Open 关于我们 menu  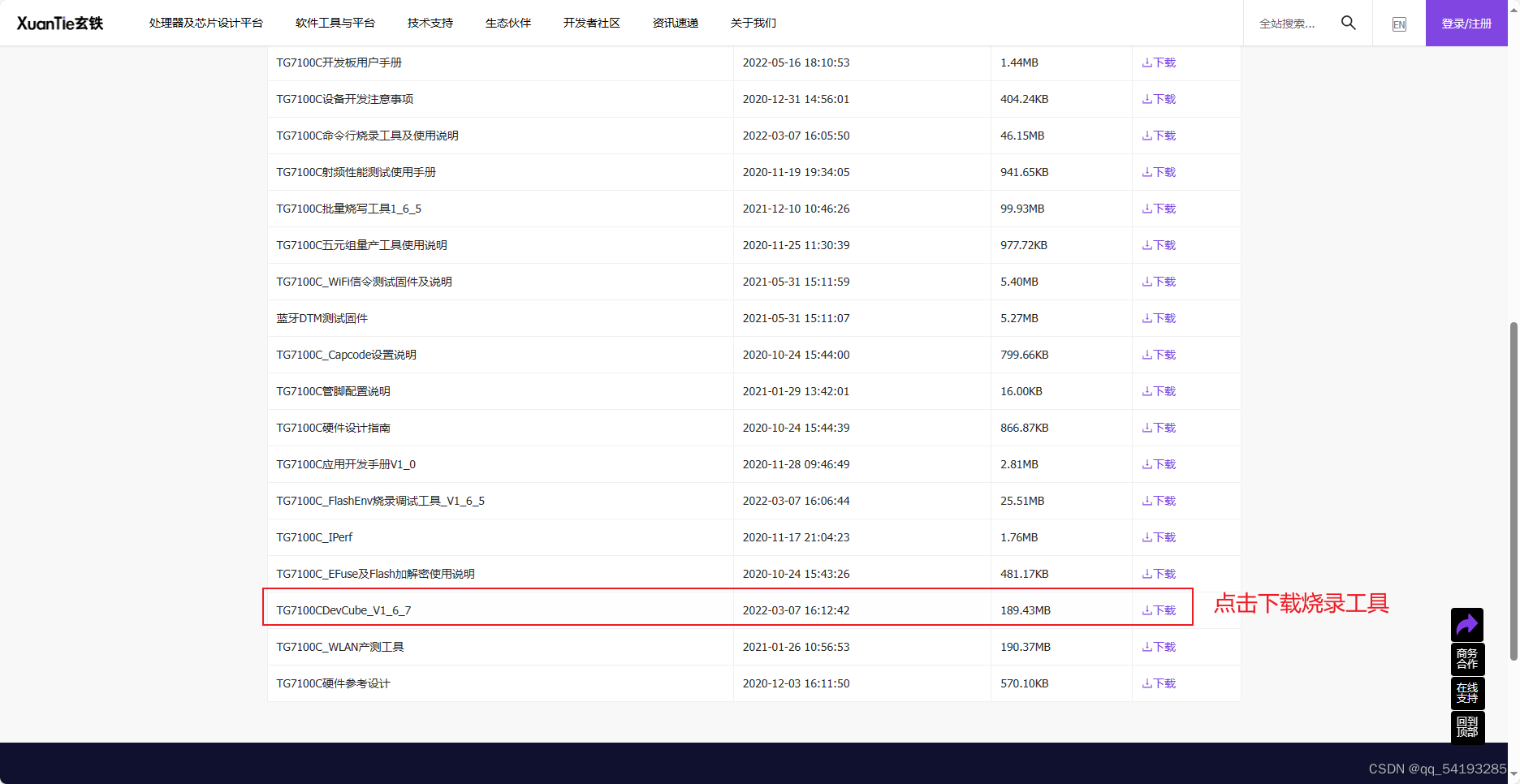[754, 23]
